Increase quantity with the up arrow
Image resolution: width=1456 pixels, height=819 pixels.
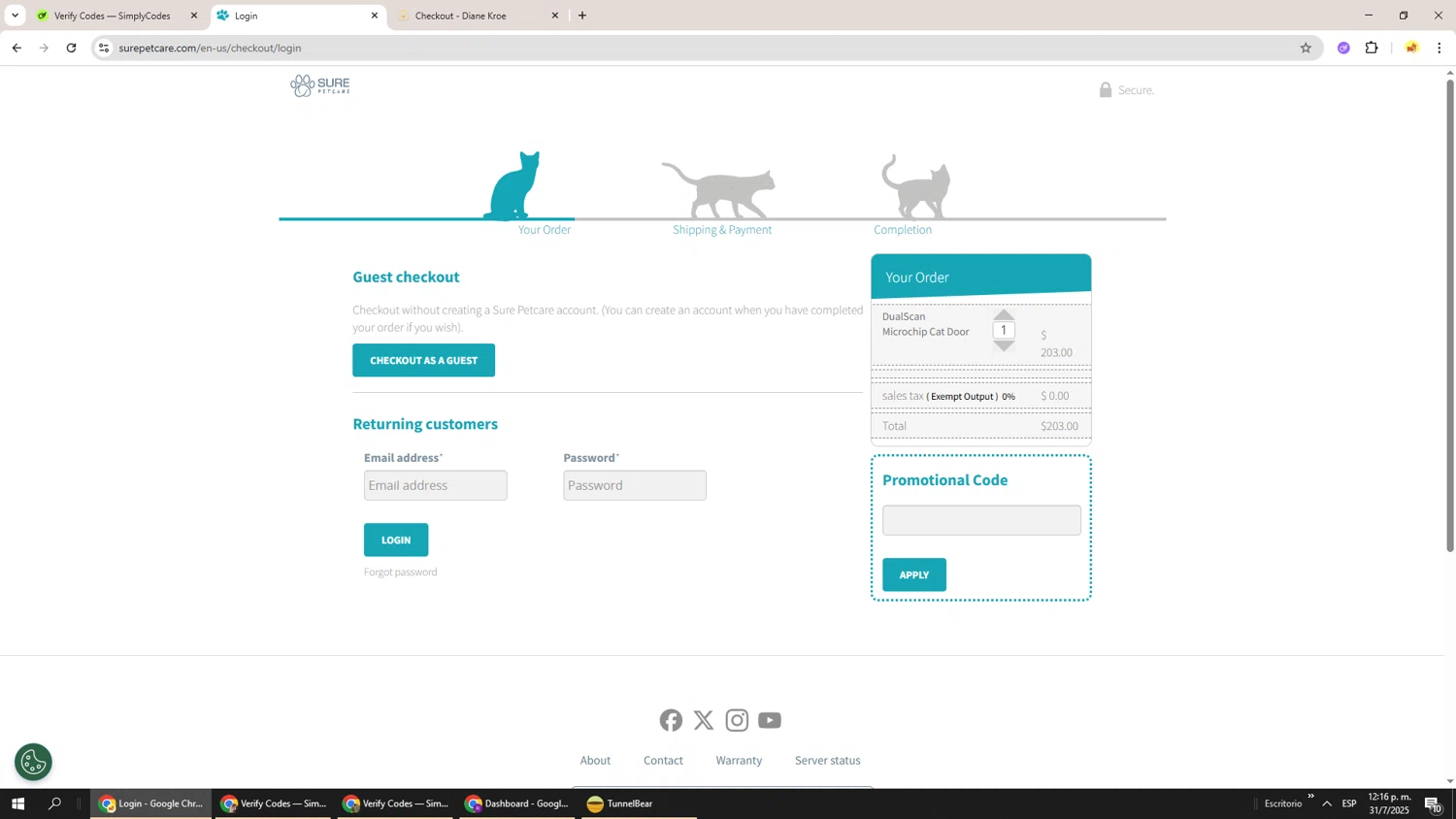1004,315
